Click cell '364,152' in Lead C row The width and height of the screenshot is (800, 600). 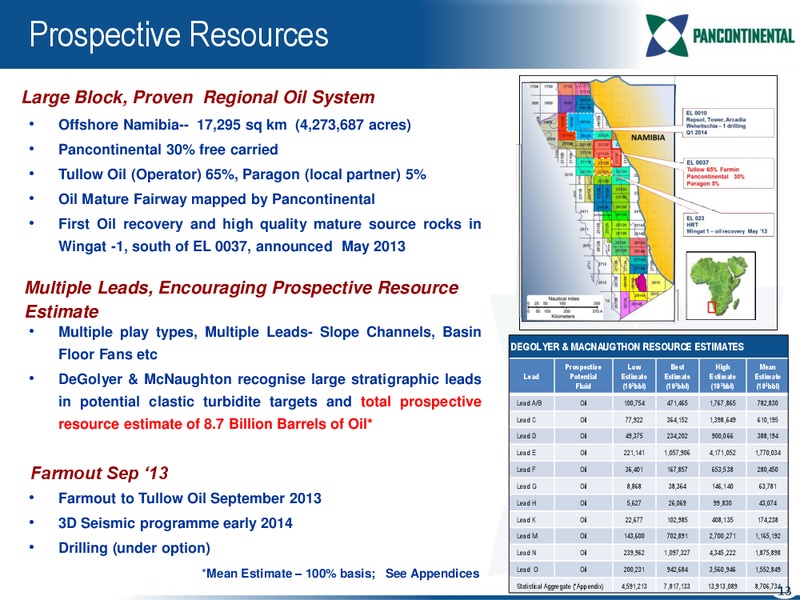[677, 420]
